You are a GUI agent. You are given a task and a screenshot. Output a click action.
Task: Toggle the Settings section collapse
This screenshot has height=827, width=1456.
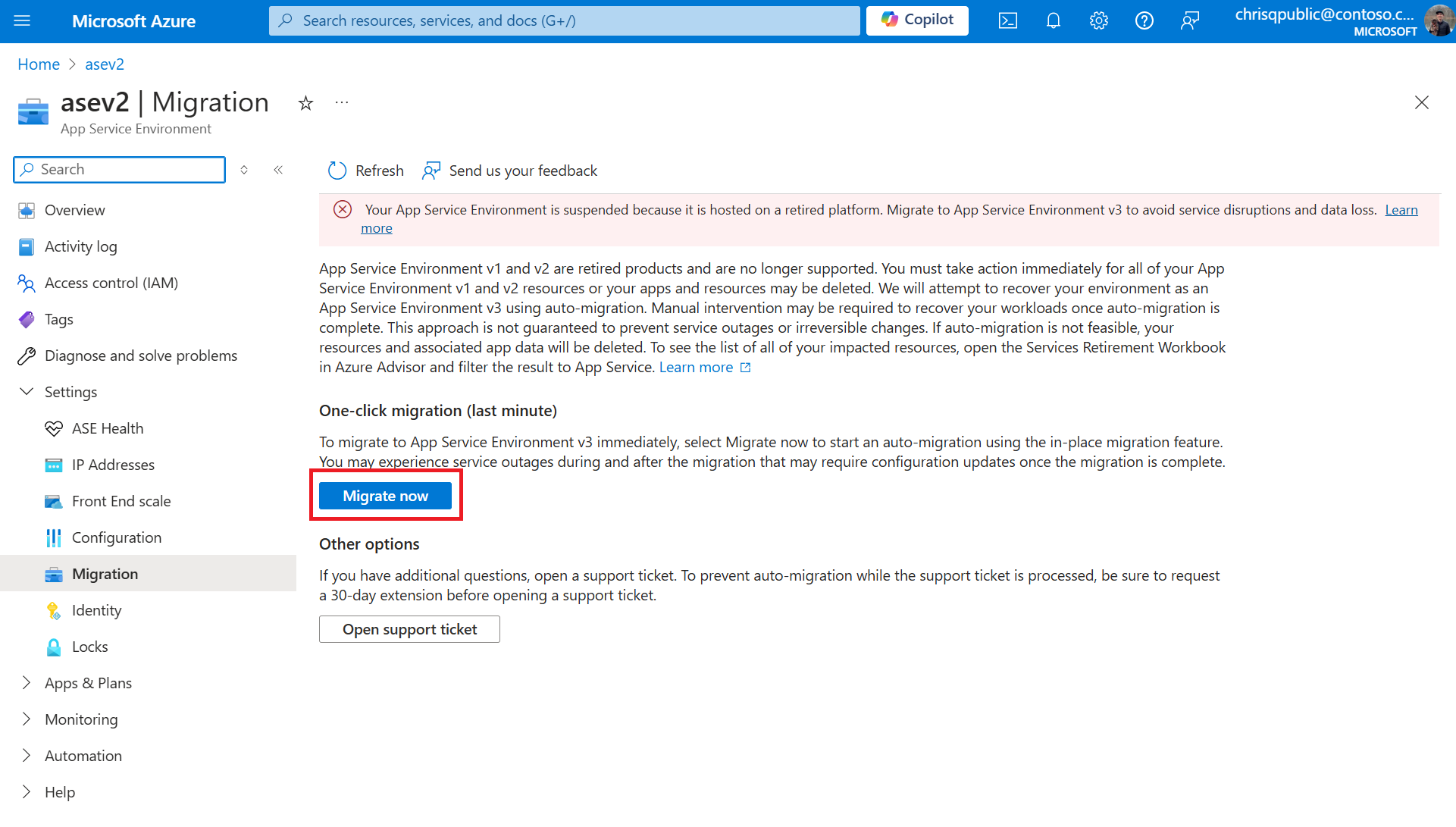pyautogui.click(x=26, y=391)
